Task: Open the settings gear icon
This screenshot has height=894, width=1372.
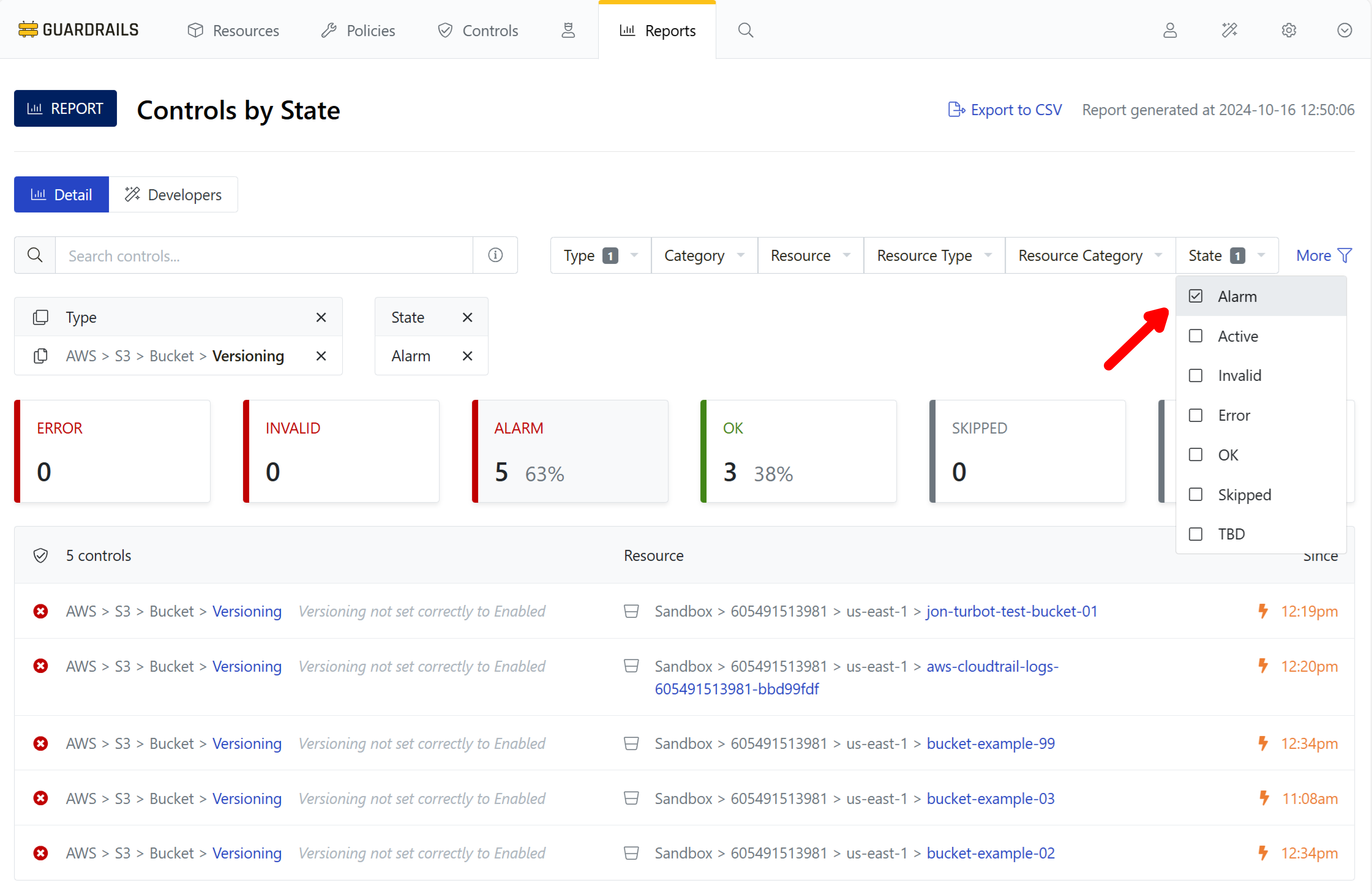Action: (x=1288, y=30)
